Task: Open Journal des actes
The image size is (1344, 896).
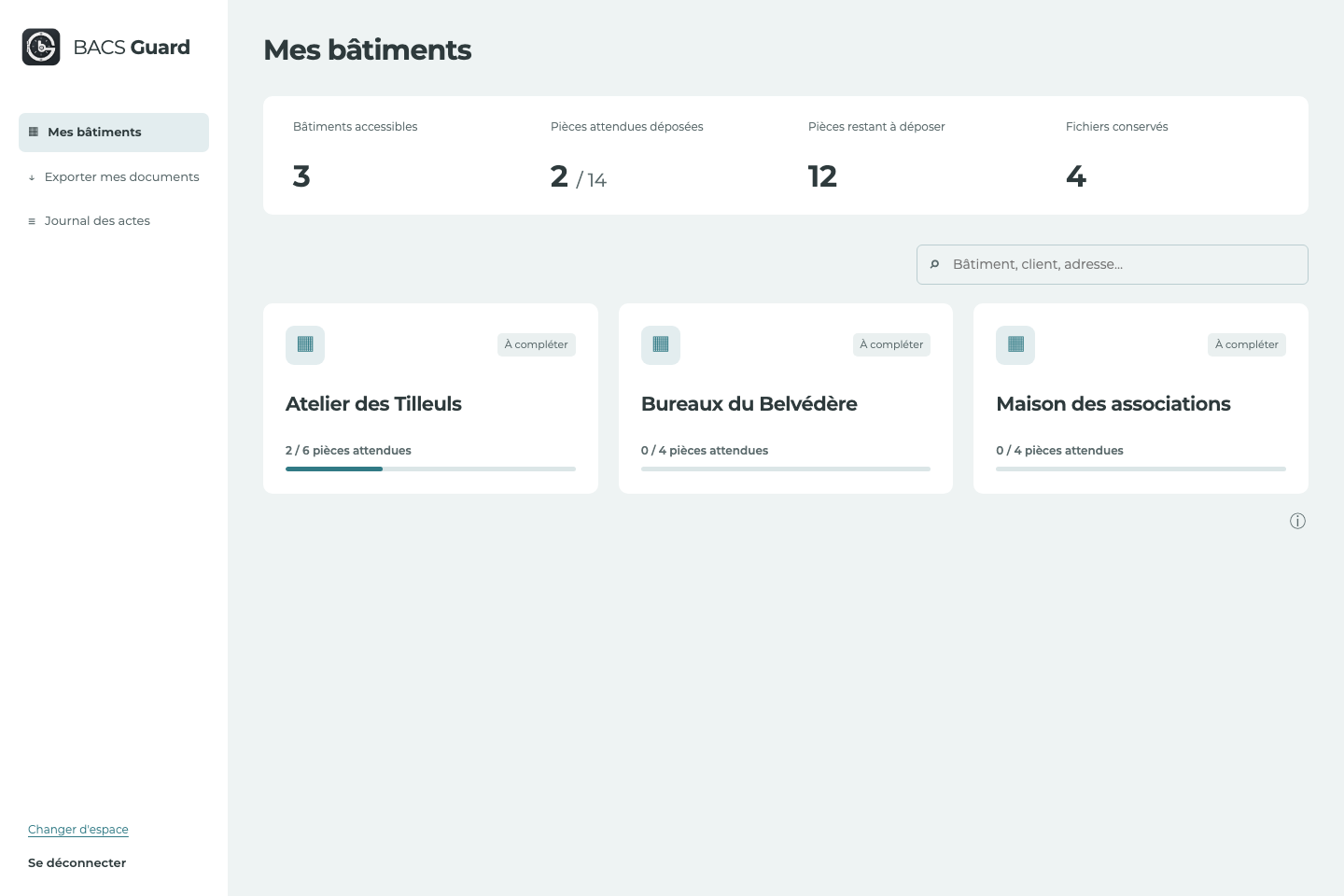Action: (114, 221)
